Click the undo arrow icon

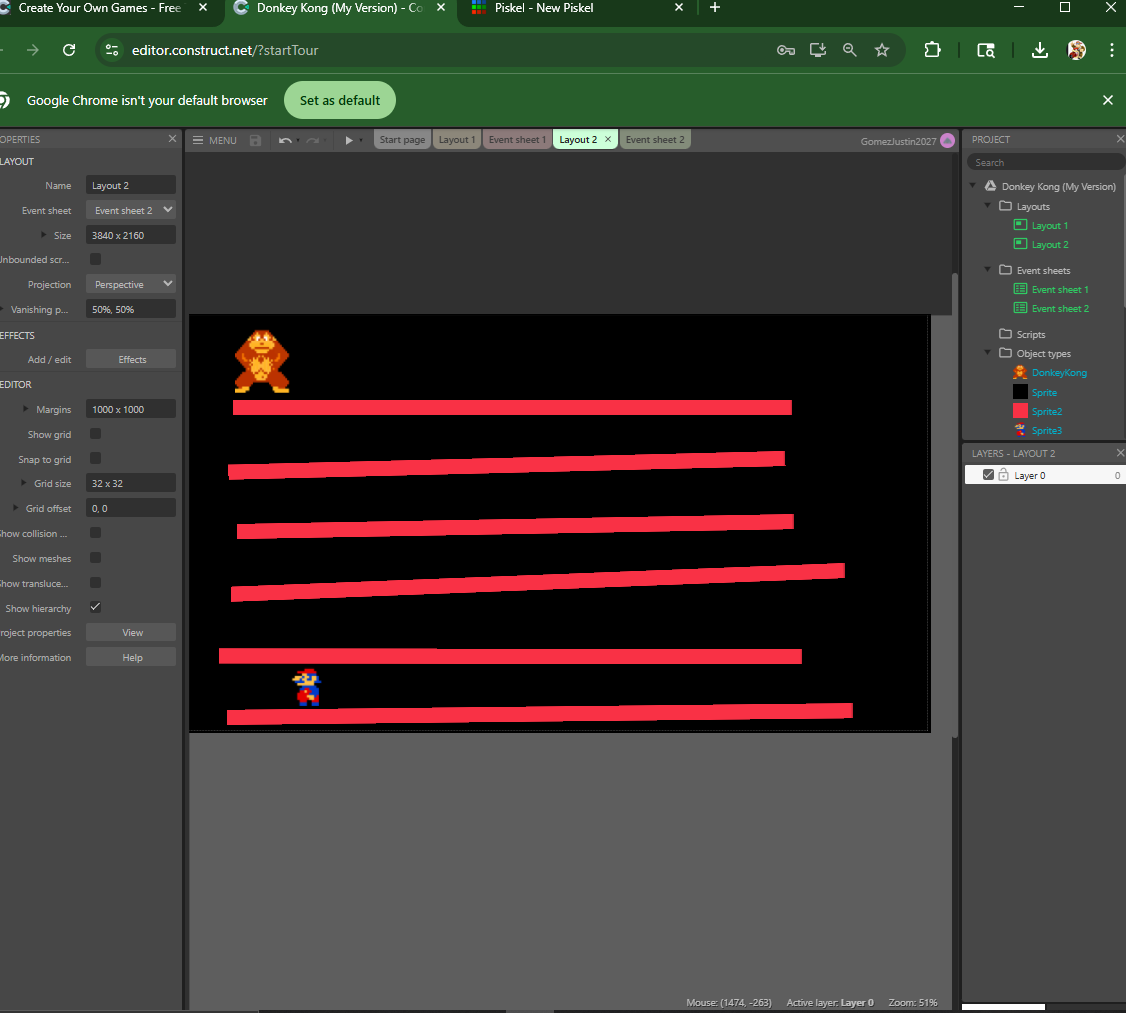[285, 140]
